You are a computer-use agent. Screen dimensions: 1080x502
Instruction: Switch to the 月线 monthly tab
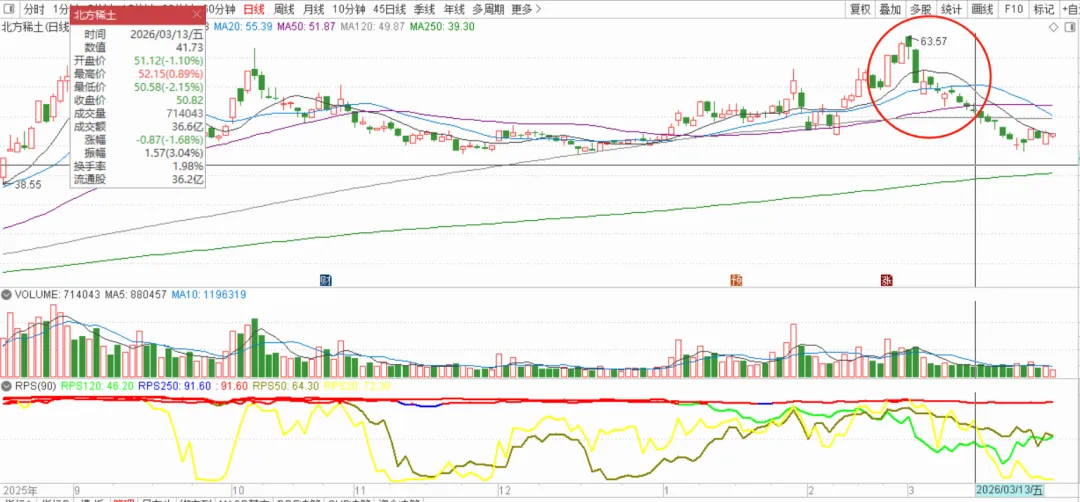tap(314, 9)
